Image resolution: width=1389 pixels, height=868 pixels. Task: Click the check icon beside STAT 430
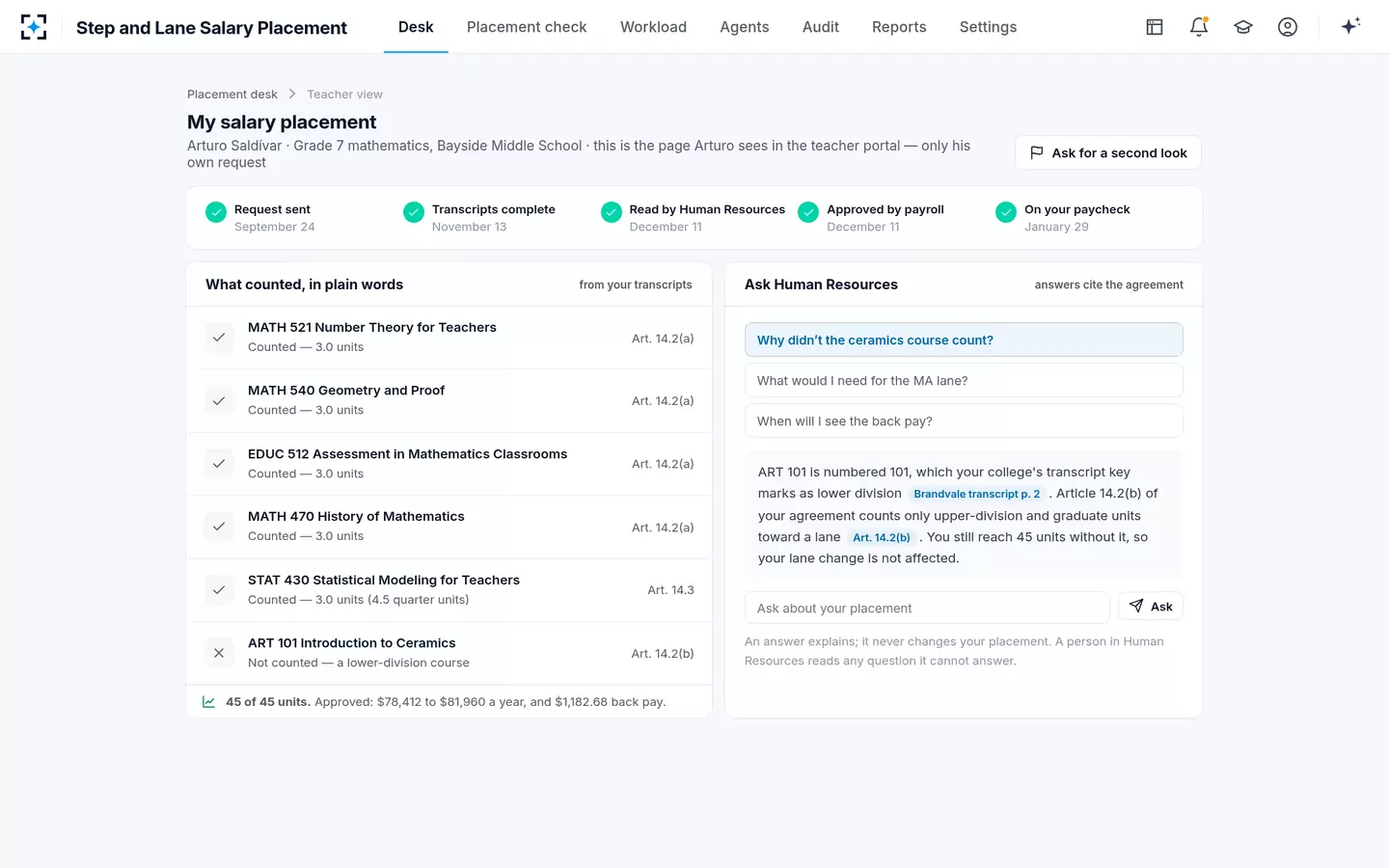(219, 590)
